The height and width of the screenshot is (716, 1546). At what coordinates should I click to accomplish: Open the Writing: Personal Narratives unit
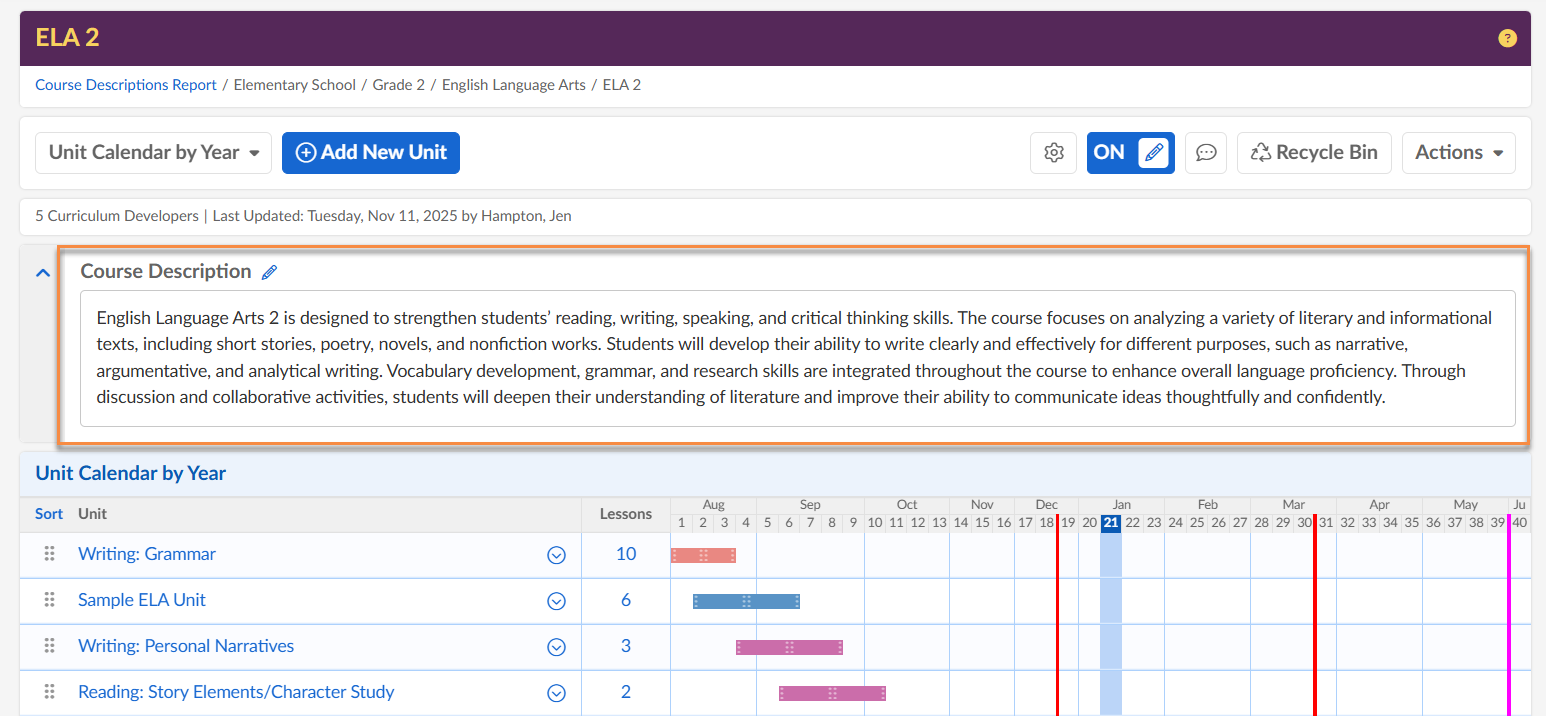pos(186,646)
